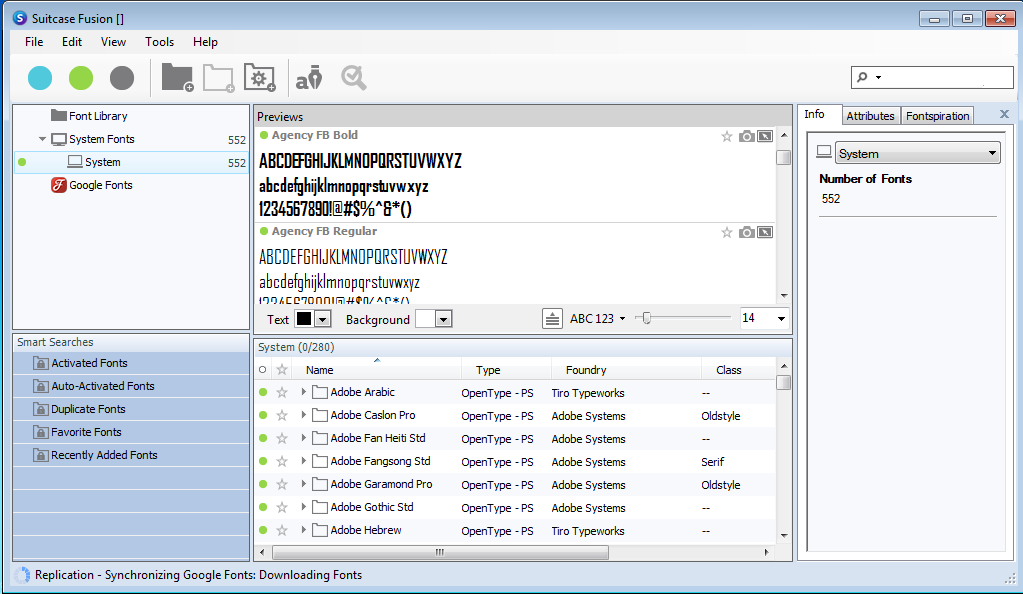The height and width of the screenshot is (594, 1023).
Task: Click tear-off preview icon for Agency FB Regular
Action: 765,232
